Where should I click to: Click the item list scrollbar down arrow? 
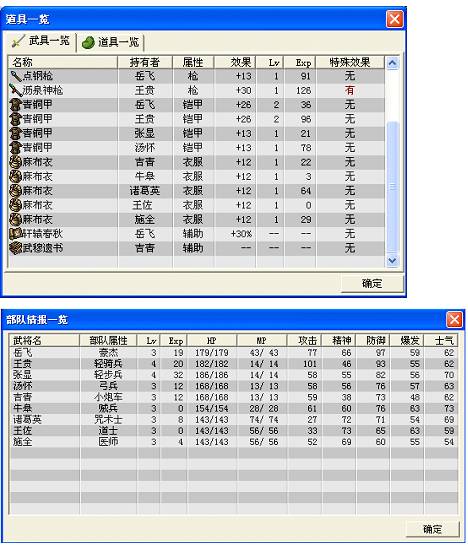392,261
